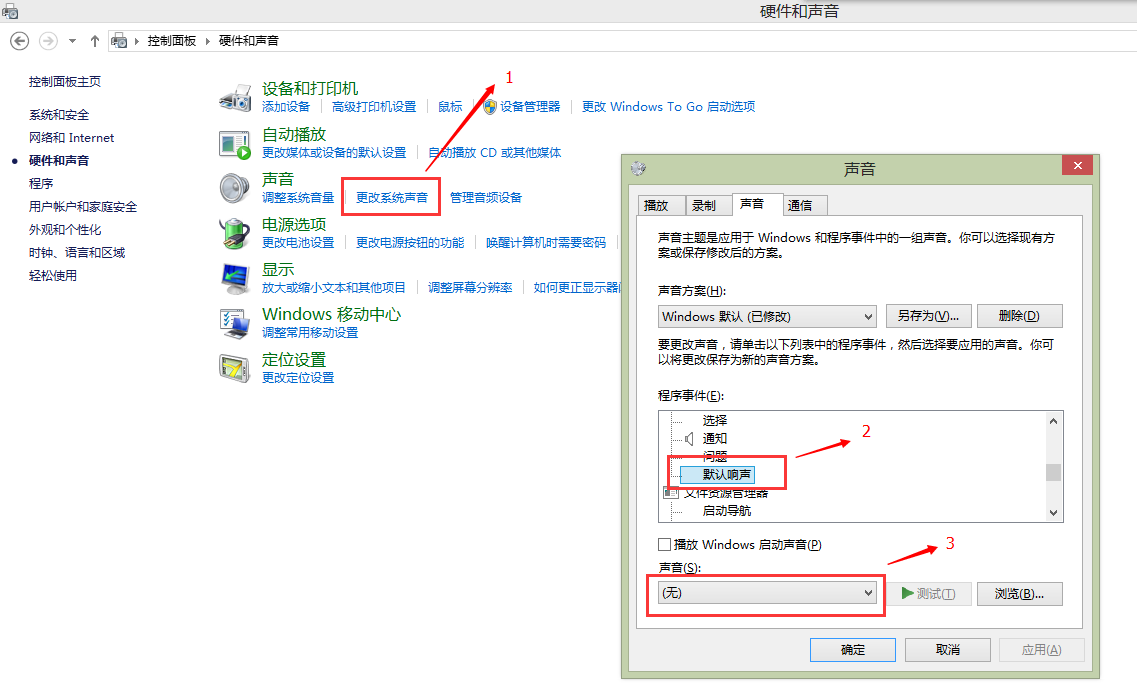Open the 鼠标 settings link
This screenshot has height=689, width=1137.
coord(450,107)
